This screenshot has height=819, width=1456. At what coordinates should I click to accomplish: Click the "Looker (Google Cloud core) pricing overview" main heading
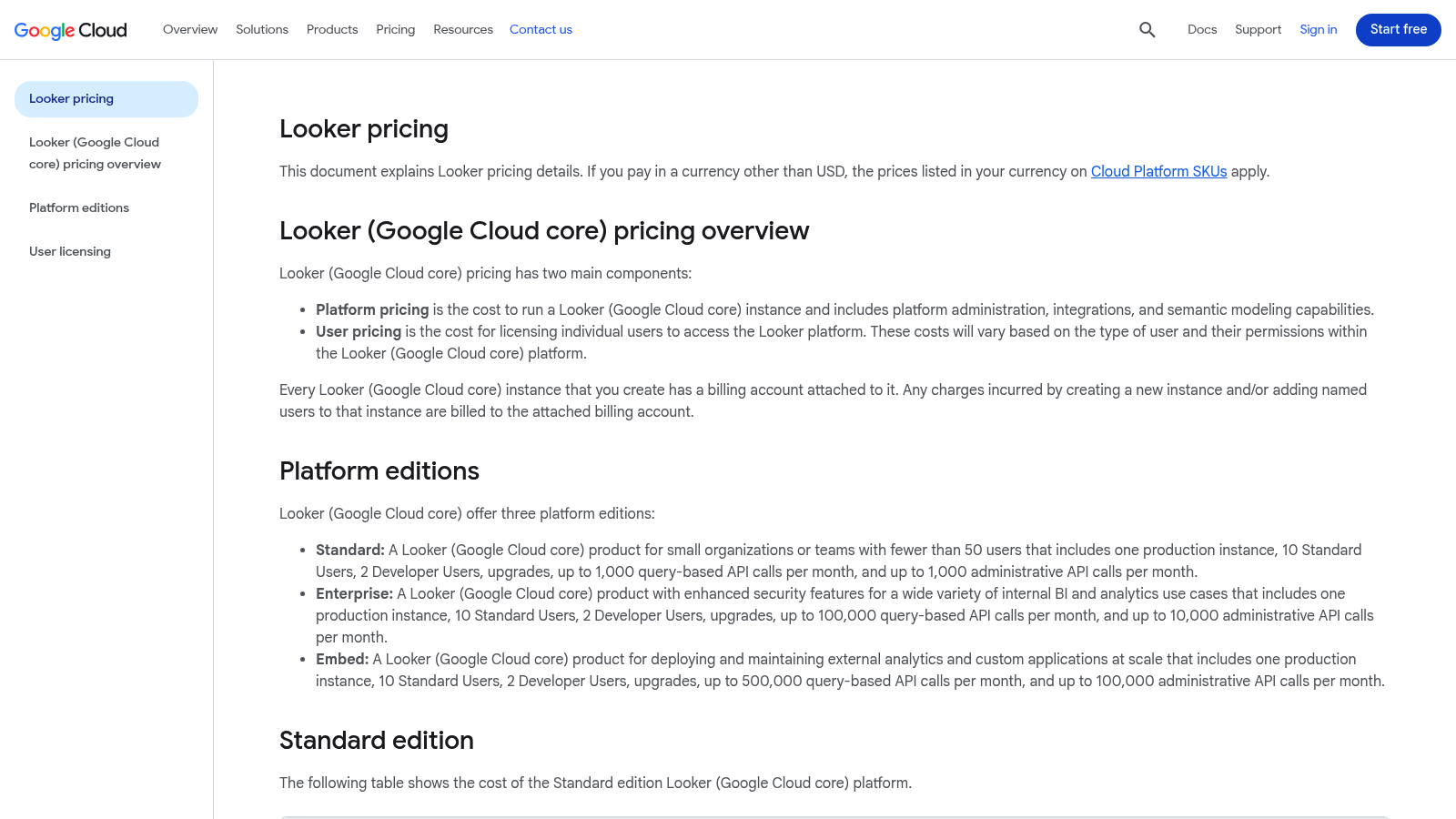coord(544,231)
